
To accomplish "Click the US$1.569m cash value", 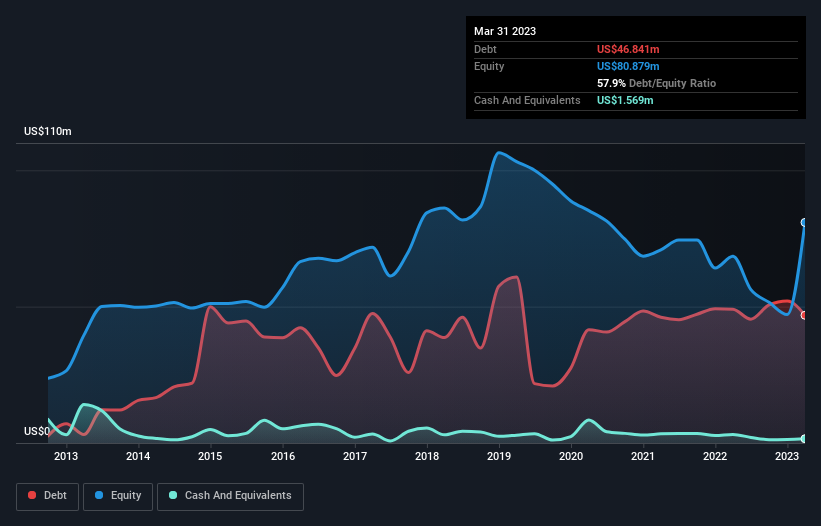I will [625, 100].
